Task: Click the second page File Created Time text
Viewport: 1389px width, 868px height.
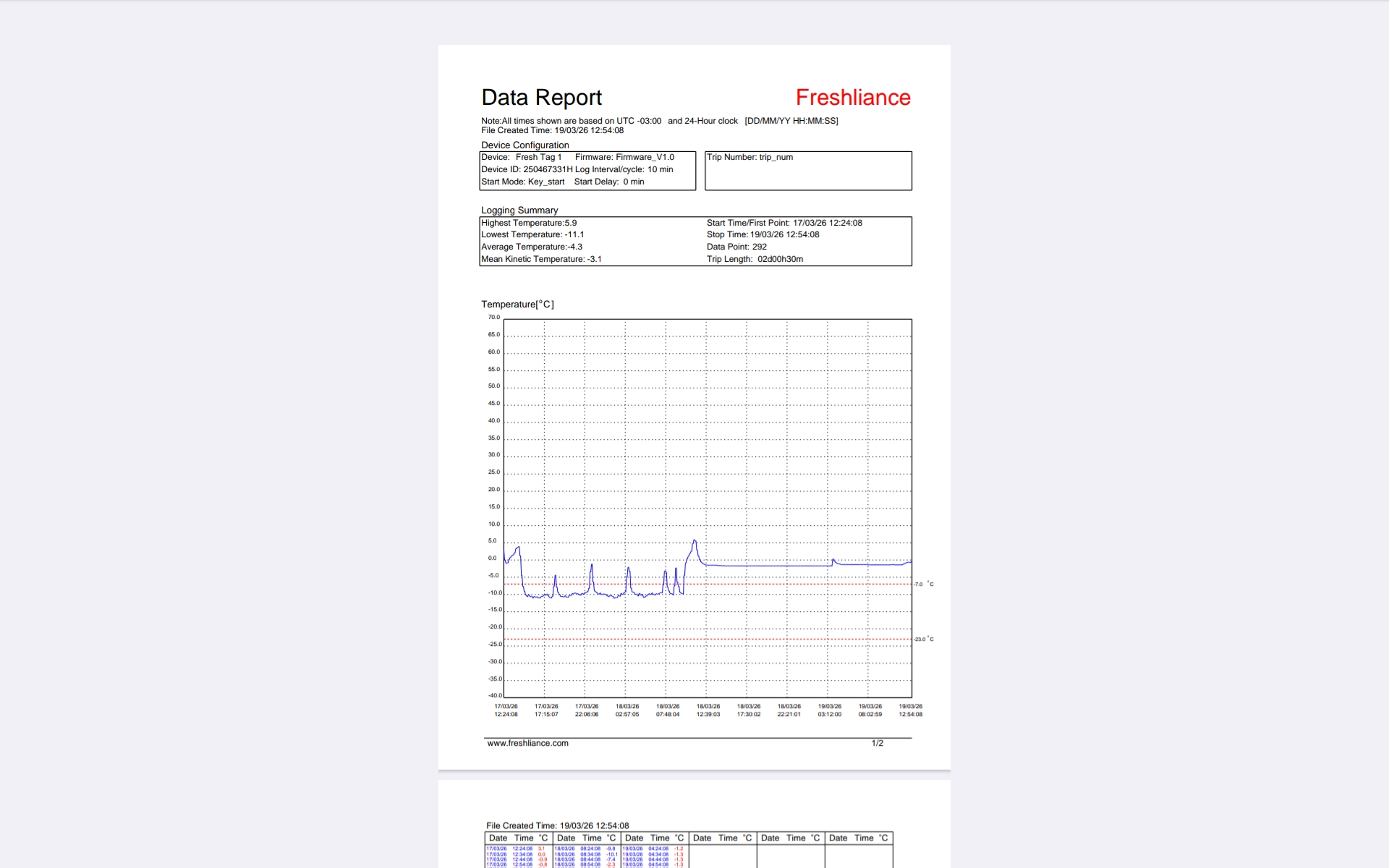Action: point(557,825)
